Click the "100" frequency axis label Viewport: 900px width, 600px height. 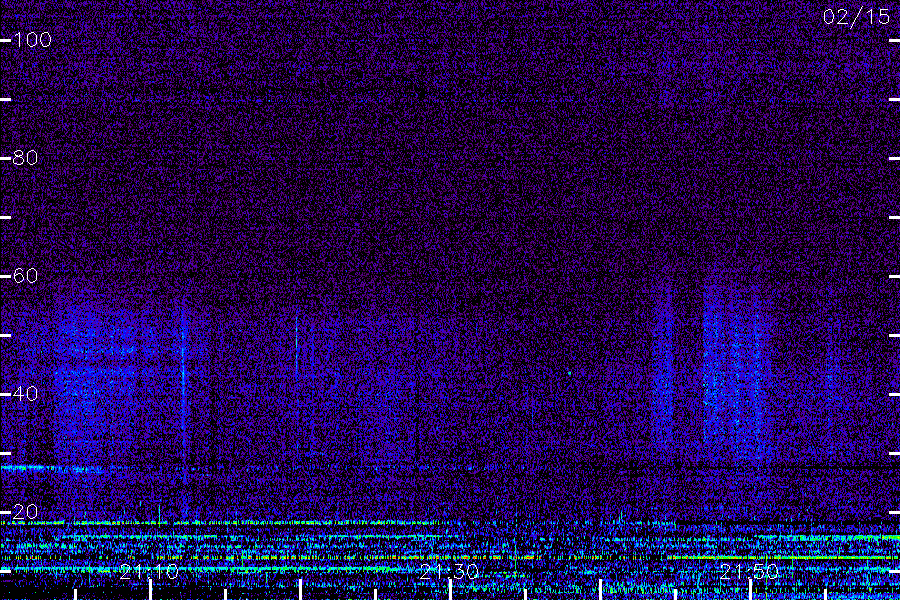(32, 40)
